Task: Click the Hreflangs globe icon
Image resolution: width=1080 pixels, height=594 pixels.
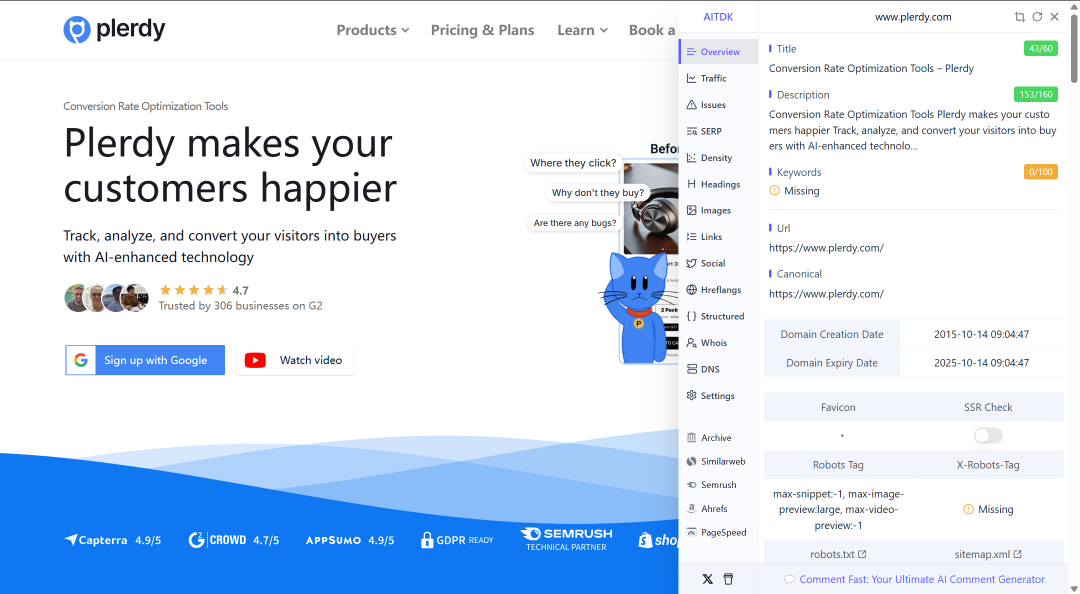Action: [692, 289]
